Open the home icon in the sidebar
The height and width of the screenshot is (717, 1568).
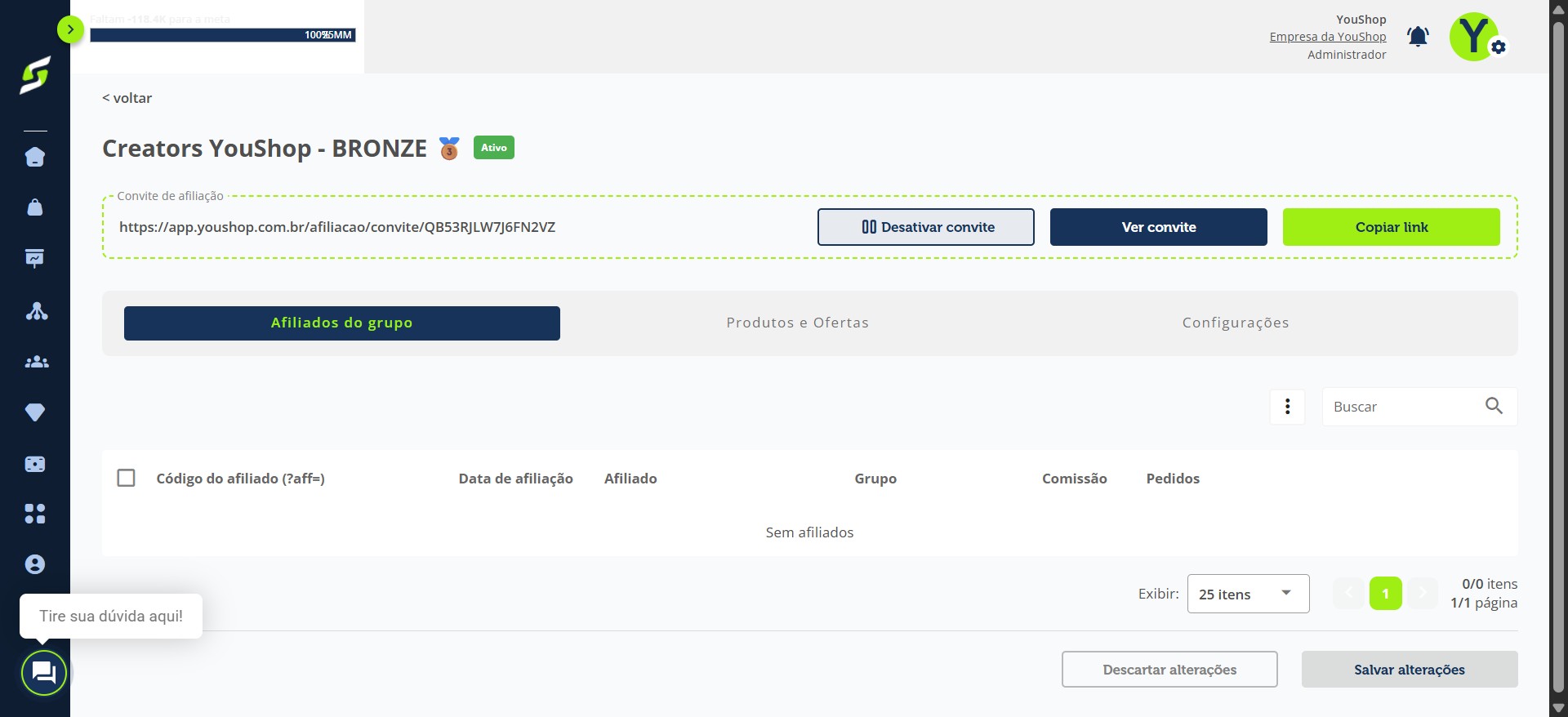tap(35, 157)
